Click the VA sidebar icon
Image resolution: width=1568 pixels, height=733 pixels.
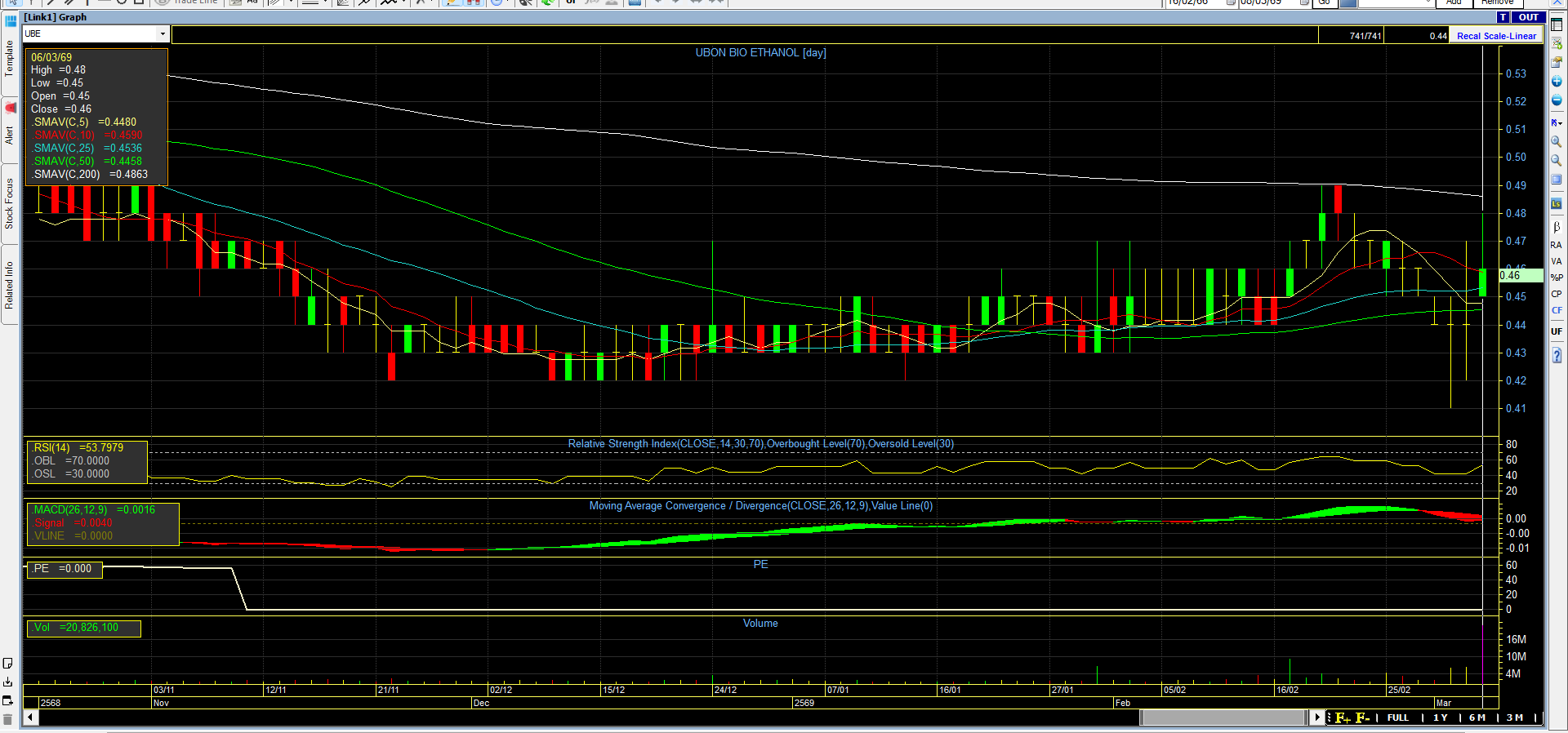pyautogui.click(x=1557, y=261)
